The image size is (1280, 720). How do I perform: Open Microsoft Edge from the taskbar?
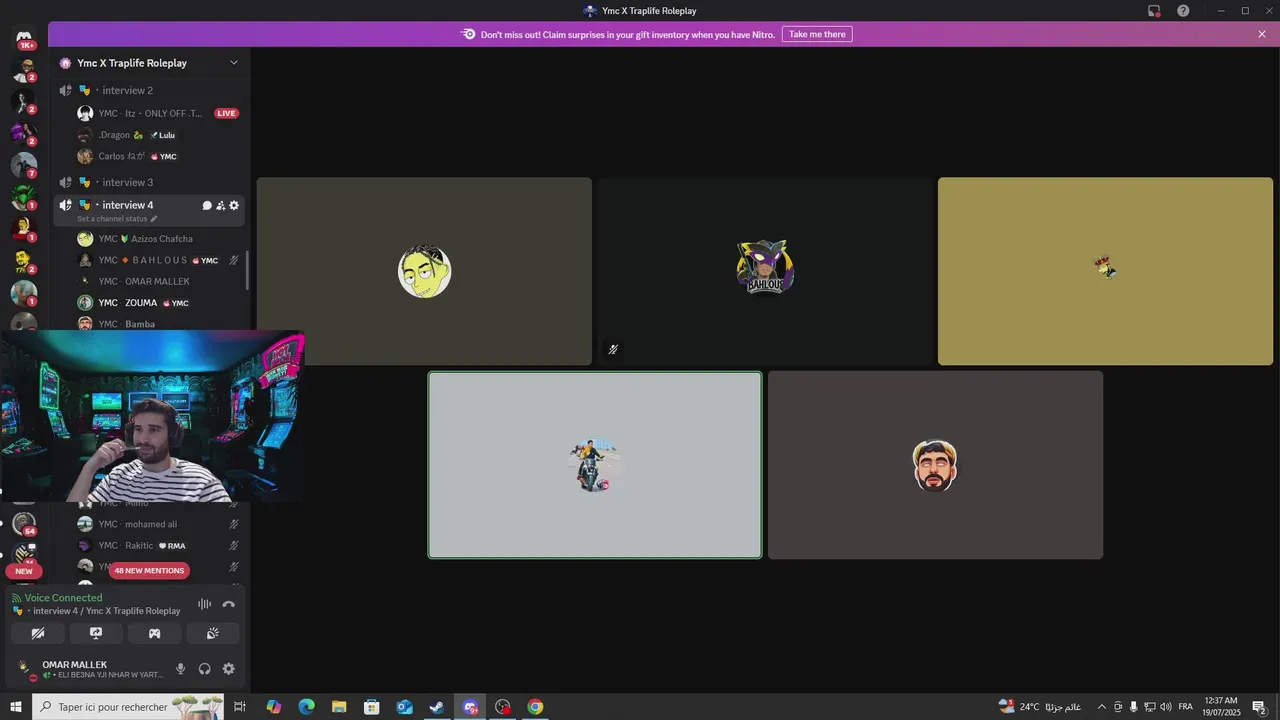[306, 707]
